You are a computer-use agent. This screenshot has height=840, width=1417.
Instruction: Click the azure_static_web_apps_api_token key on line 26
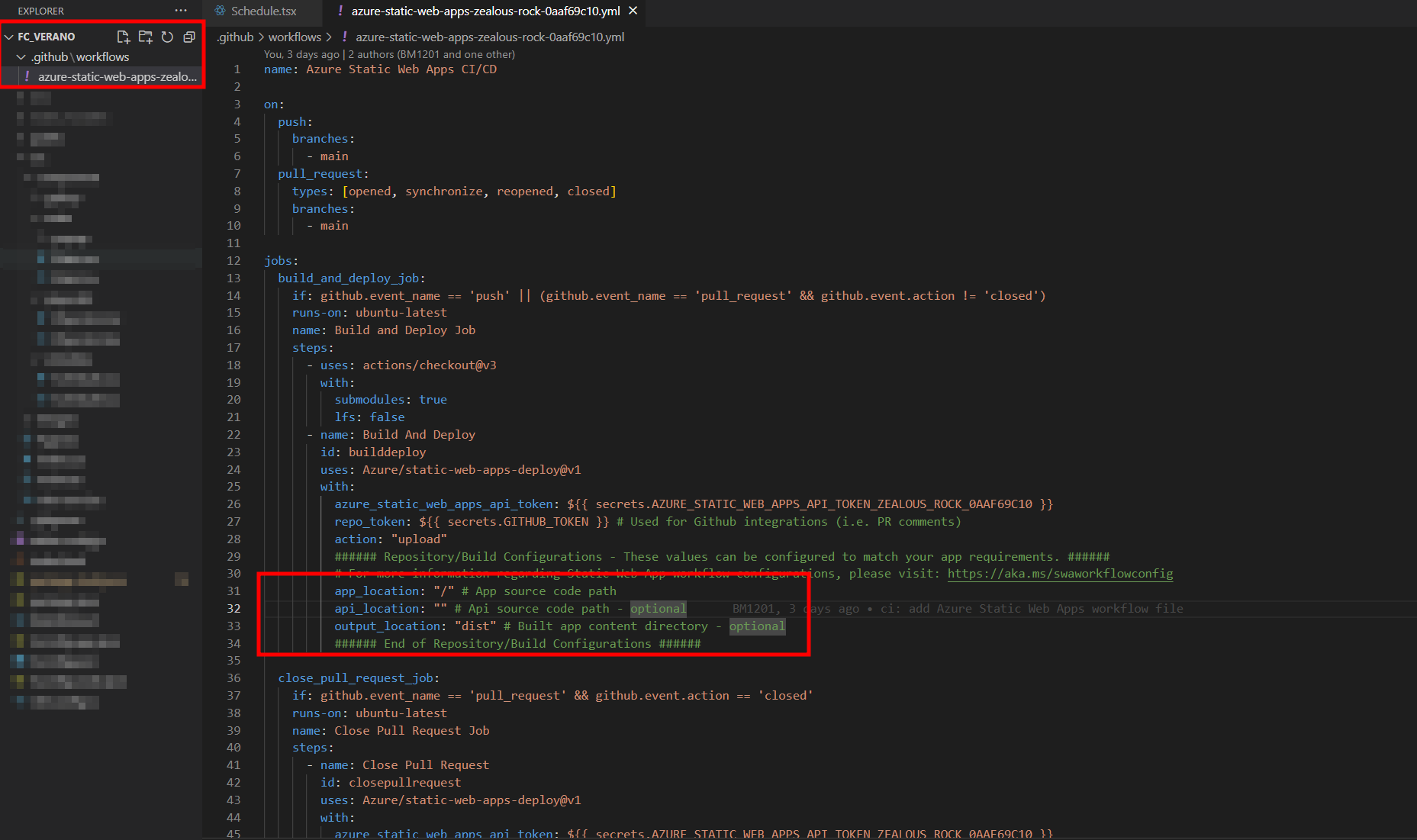click(x=444, y=504)
